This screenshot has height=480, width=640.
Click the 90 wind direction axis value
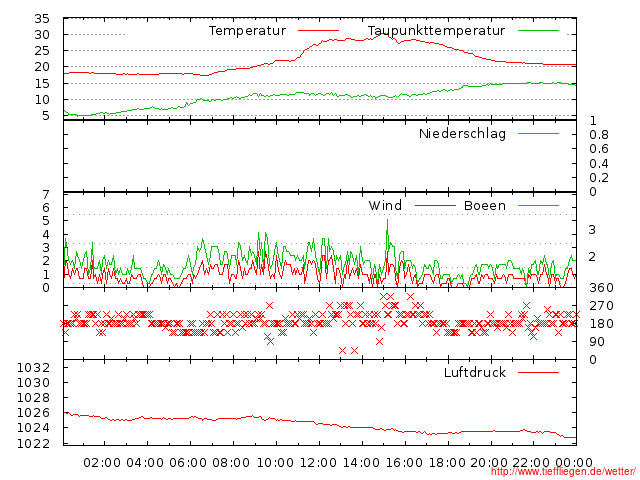(597, 342)
